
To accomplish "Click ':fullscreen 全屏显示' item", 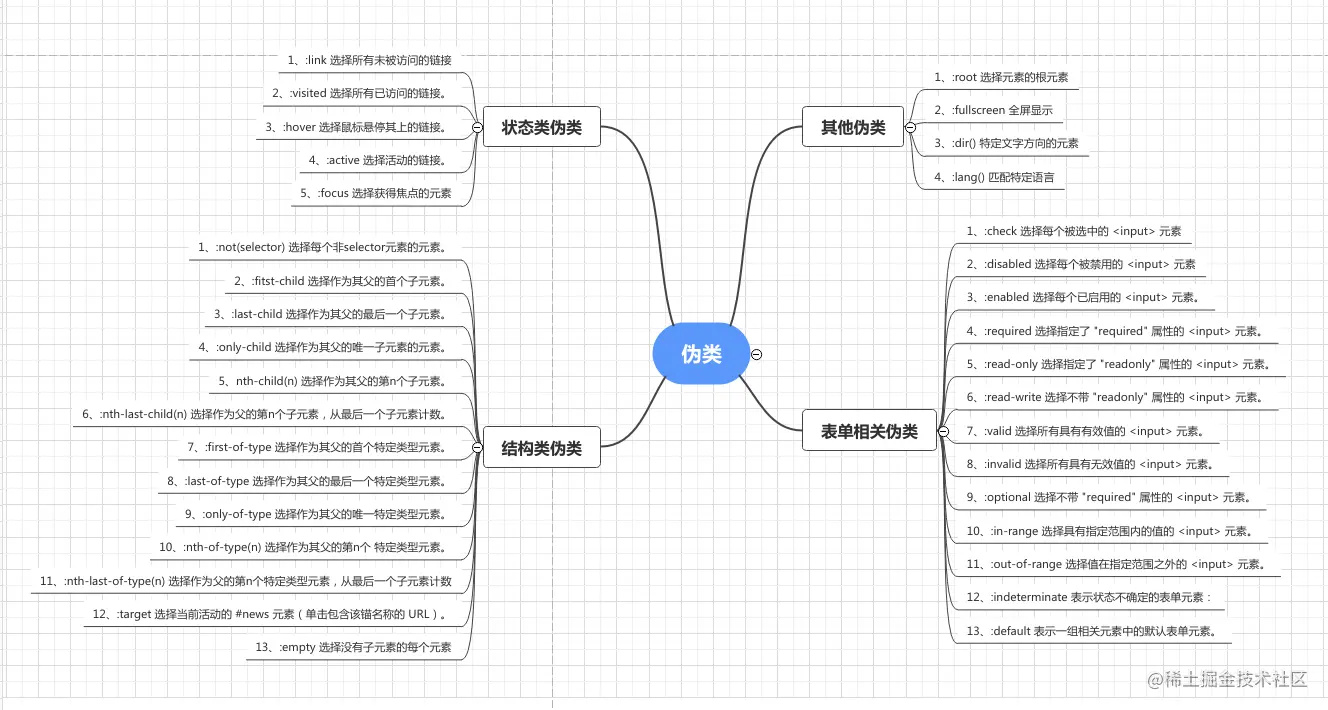I will click(x=993, y=110).
